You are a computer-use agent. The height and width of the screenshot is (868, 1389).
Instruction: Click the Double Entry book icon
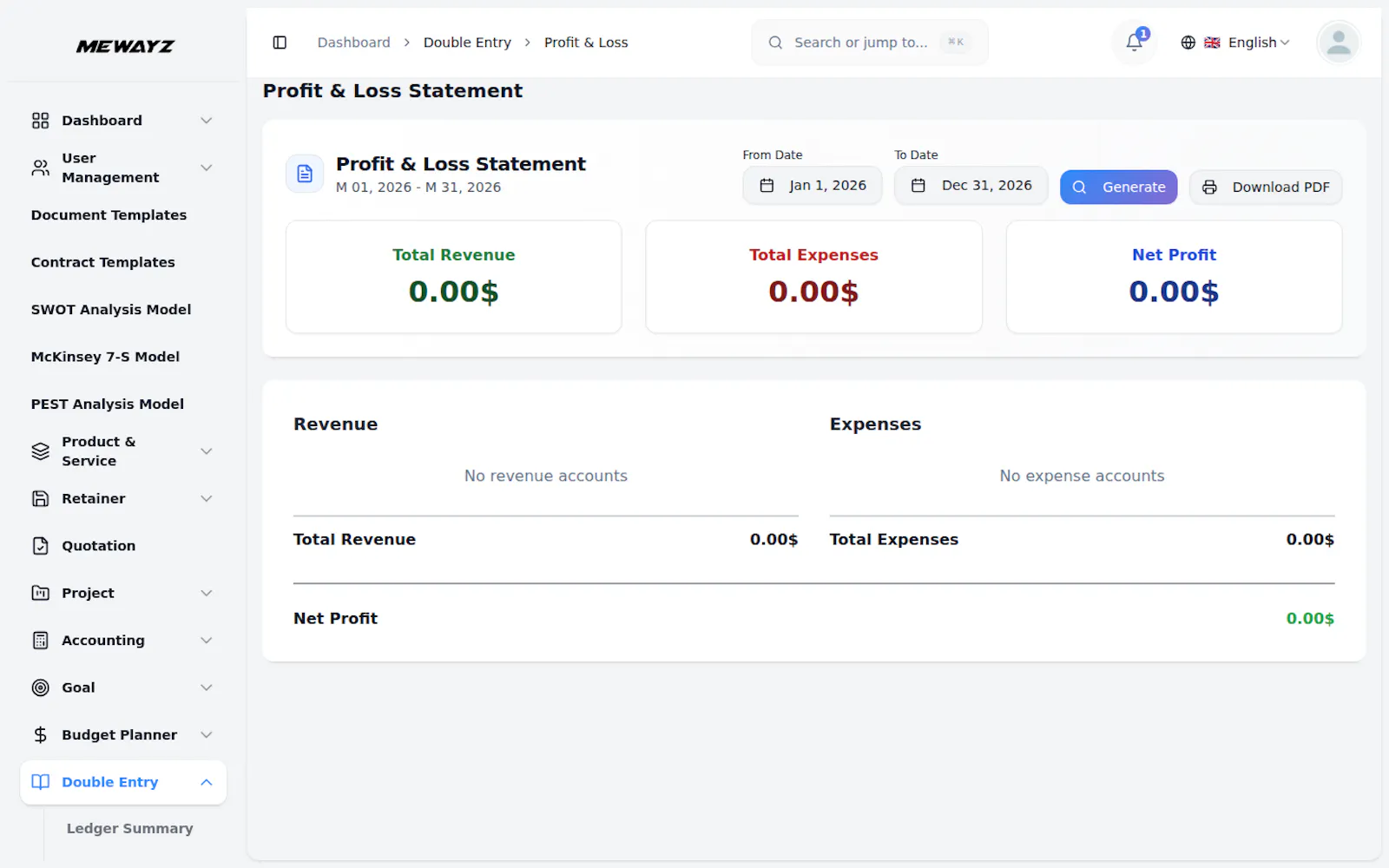[x=40, y=782]
